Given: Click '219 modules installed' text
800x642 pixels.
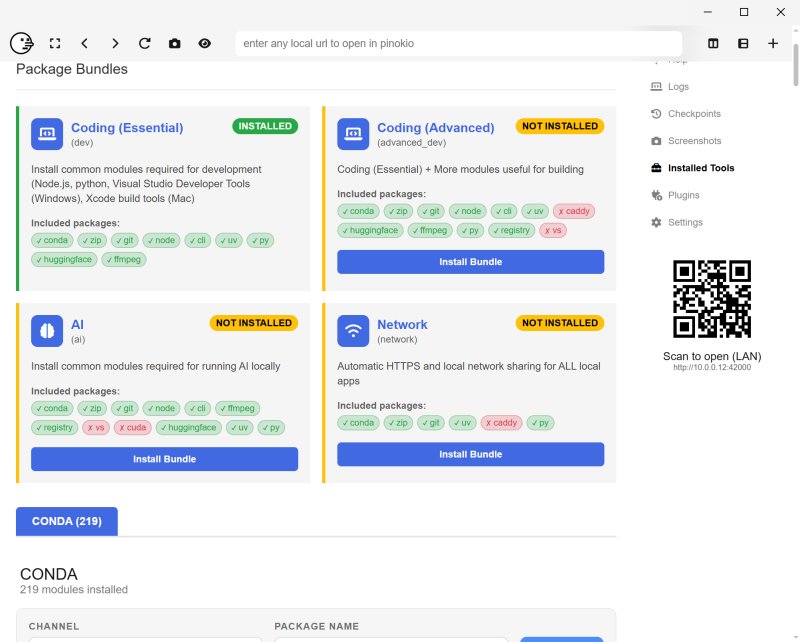Looking at the screenshot, I should pos(74,589).
